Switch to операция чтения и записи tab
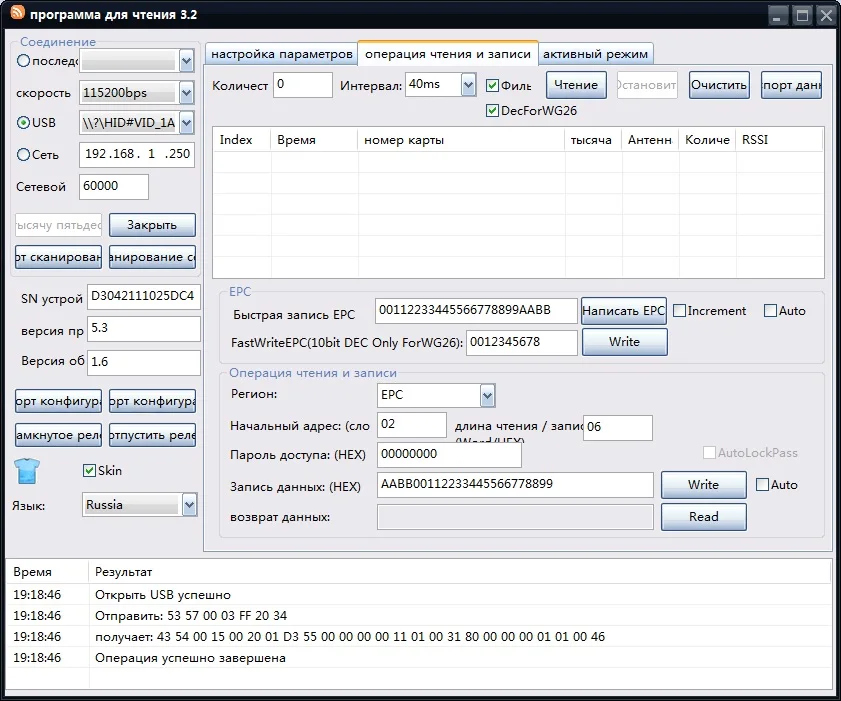 pos(448,54)
